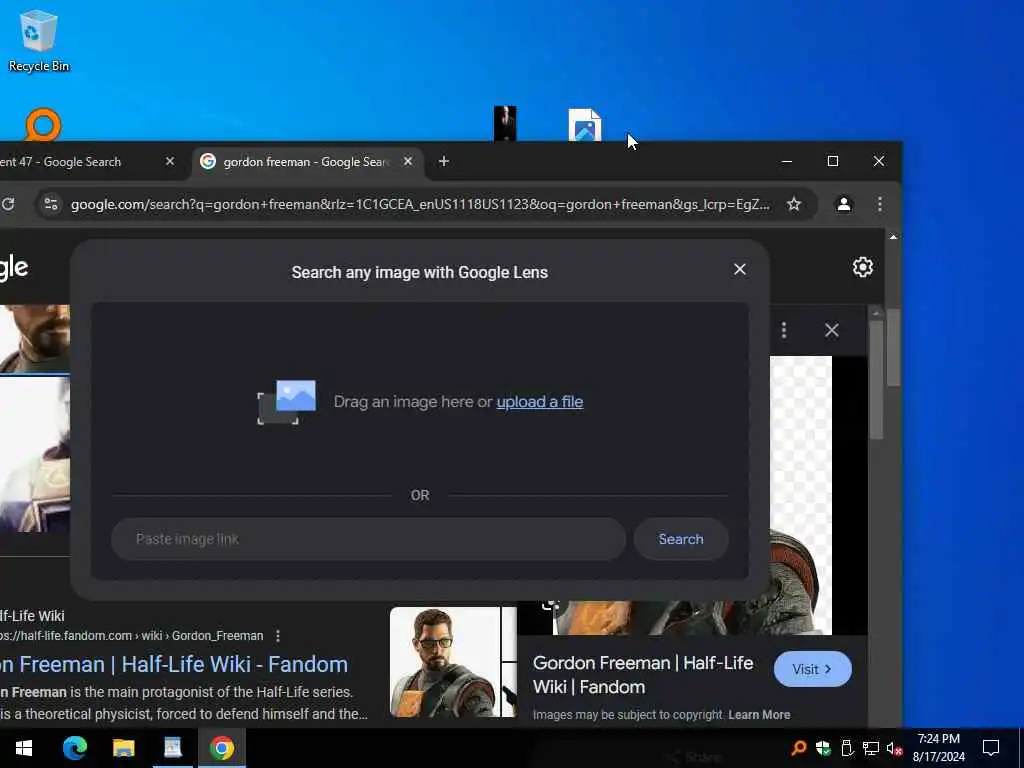Click the Show desktop sliver at taskbar edge
Image resolution: width=1024 pixels, height=768 pixels.
pyautogui.click(x=1021, y=748)
